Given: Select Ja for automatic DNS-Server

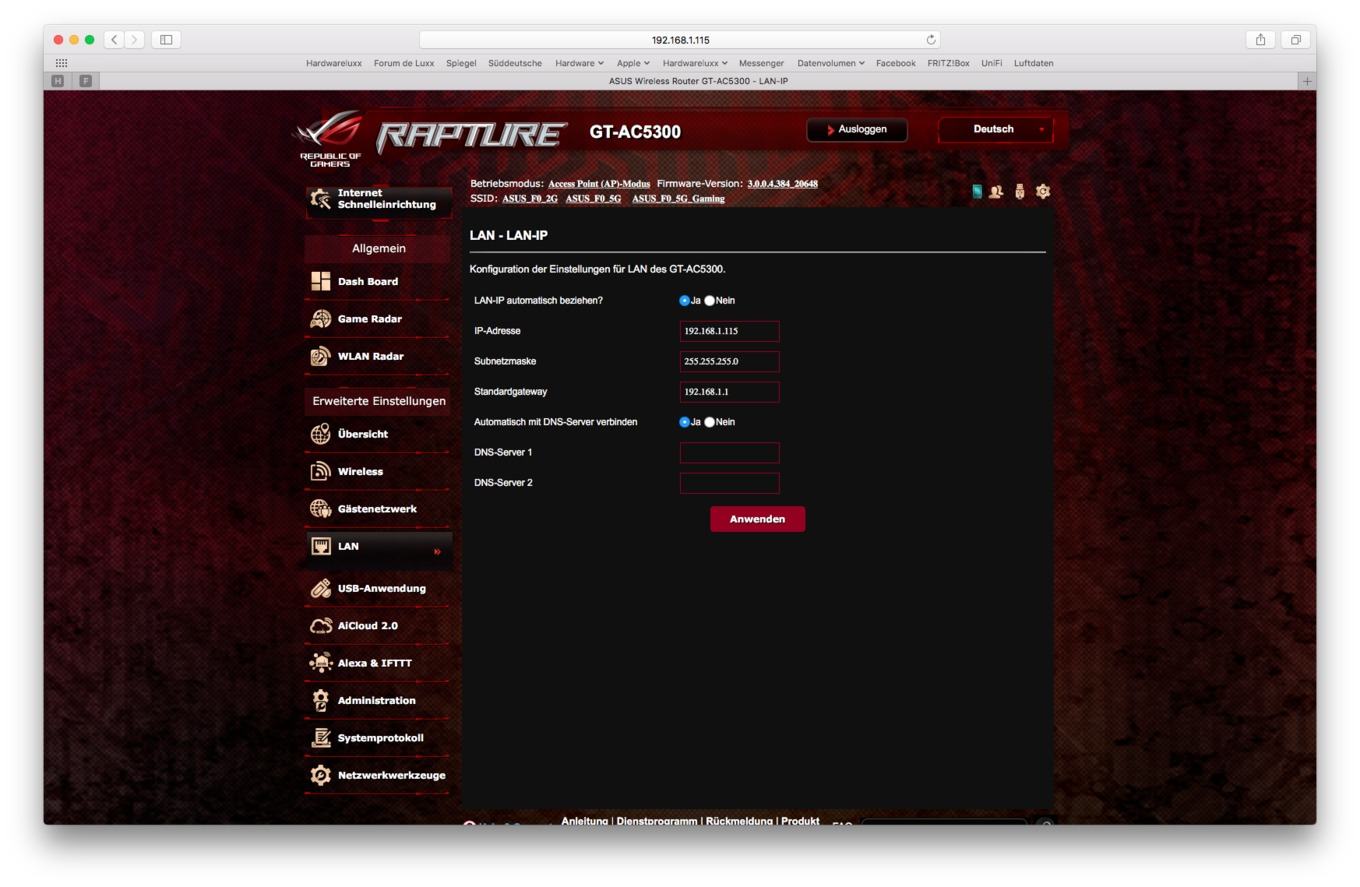Looking at the screenshot, I should tap(685, 422).
